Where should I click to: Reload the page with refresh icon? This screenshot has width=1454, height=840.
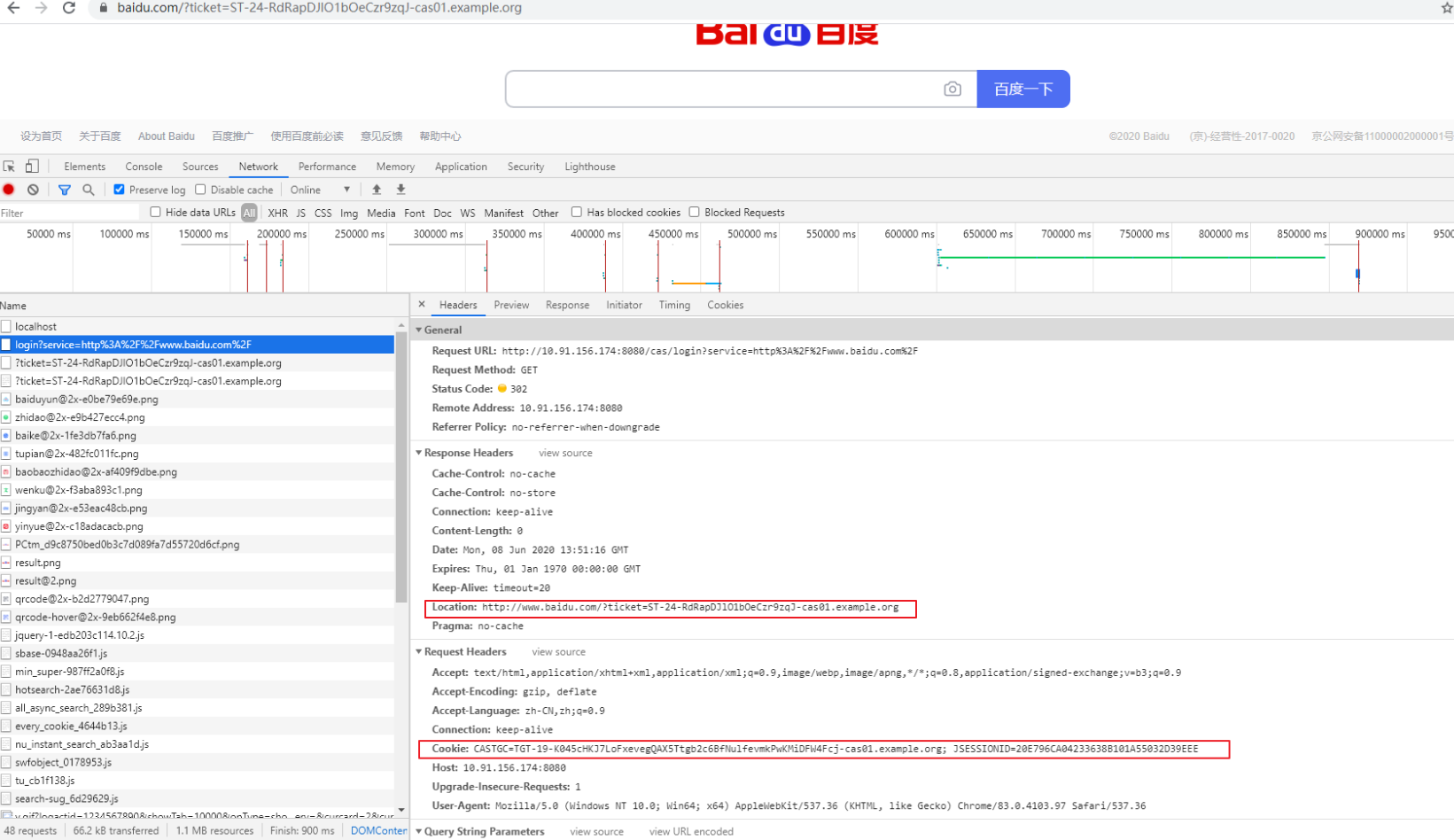[x=69, y=8]
